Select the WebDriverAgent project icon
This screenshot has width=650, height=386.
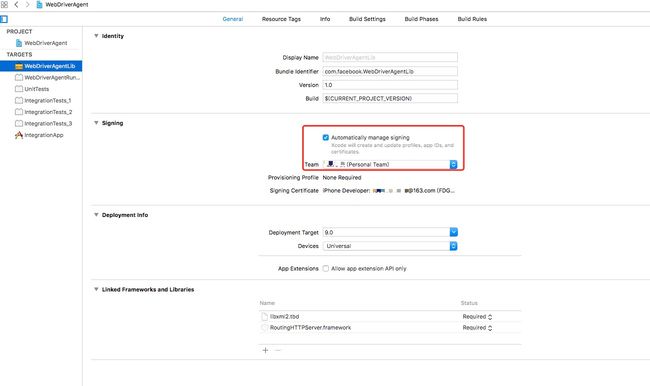[x=19, y=43]
